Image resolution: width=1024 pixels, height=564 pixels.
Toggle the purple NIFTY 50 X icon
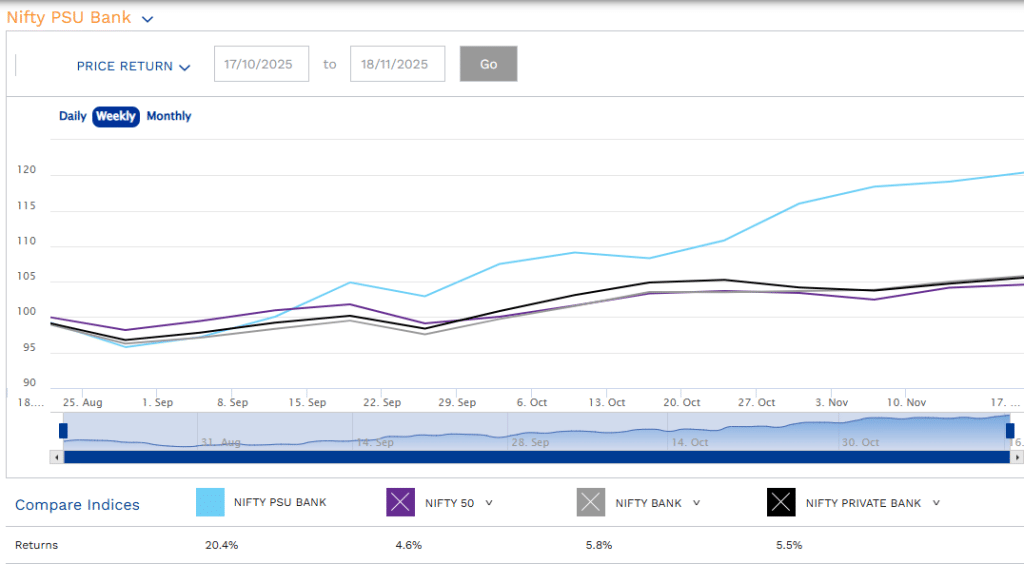coord(400,503)
